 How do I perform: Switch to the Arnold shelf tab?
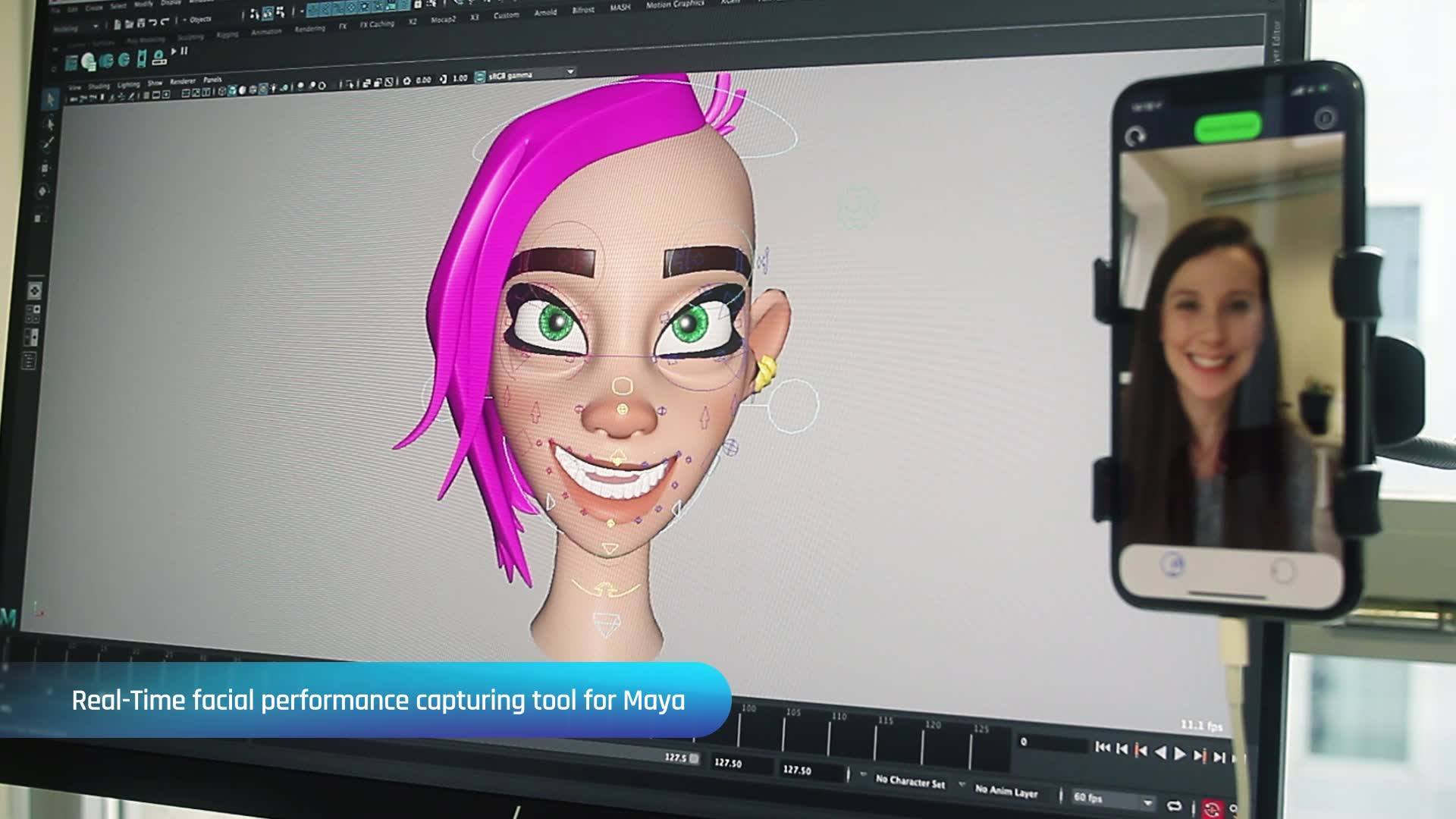coord(545,13)
